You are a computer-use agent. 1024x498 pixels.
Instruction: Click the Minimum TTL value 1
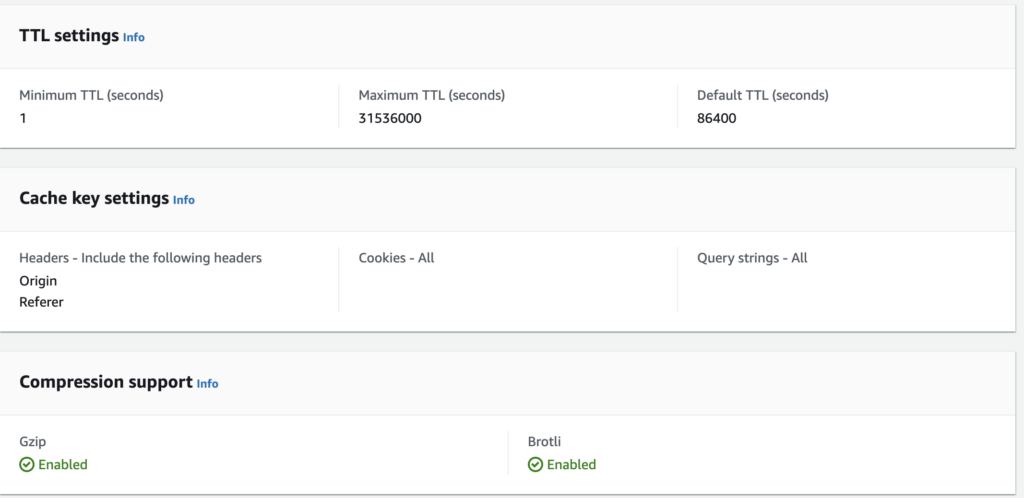23,117
